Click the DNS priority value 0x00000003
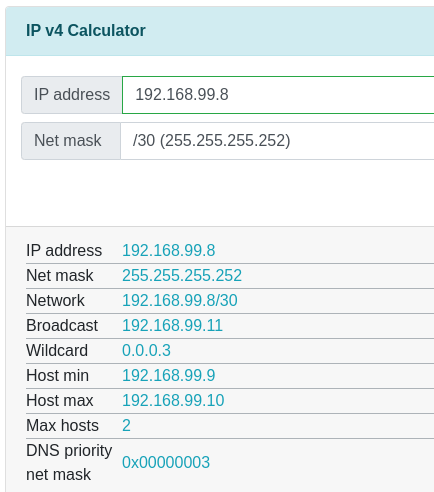The height and width of the screenshot is (492, 434). point(166,462)
